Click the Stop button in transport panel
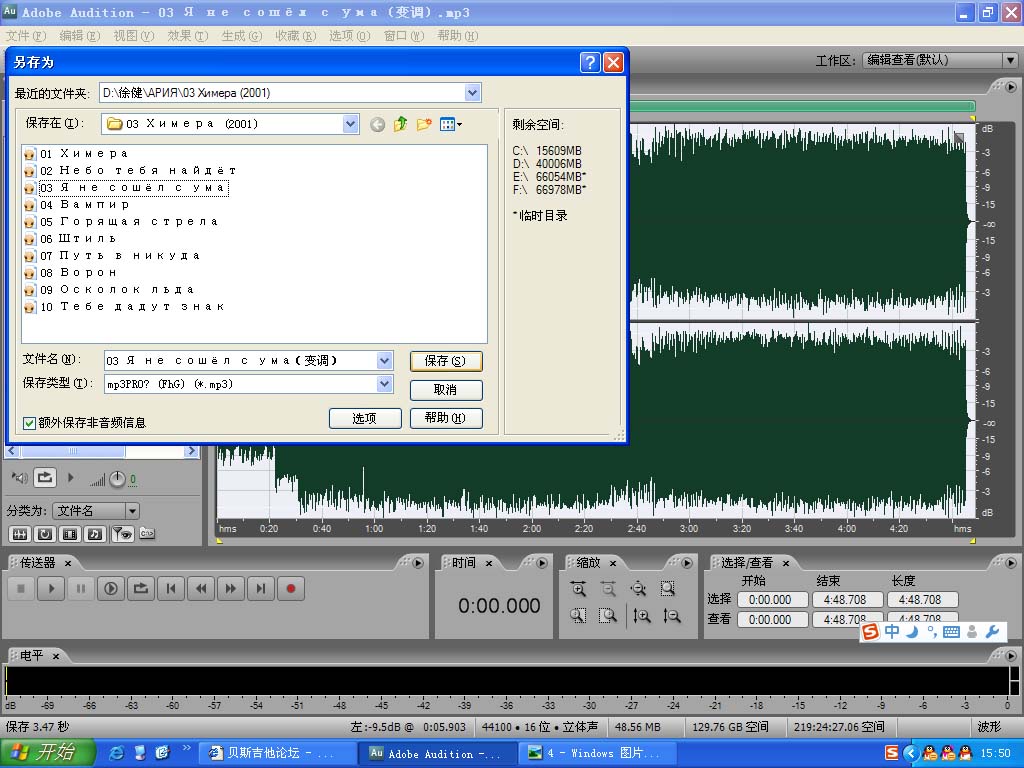The height and width of the screenshot is (768, 1024). tap(21, 588)
